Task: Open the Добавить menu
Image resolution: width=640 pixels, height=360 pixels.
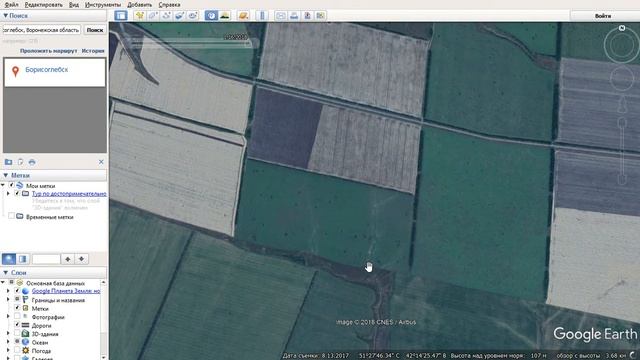Action: (x=140, y=4)
